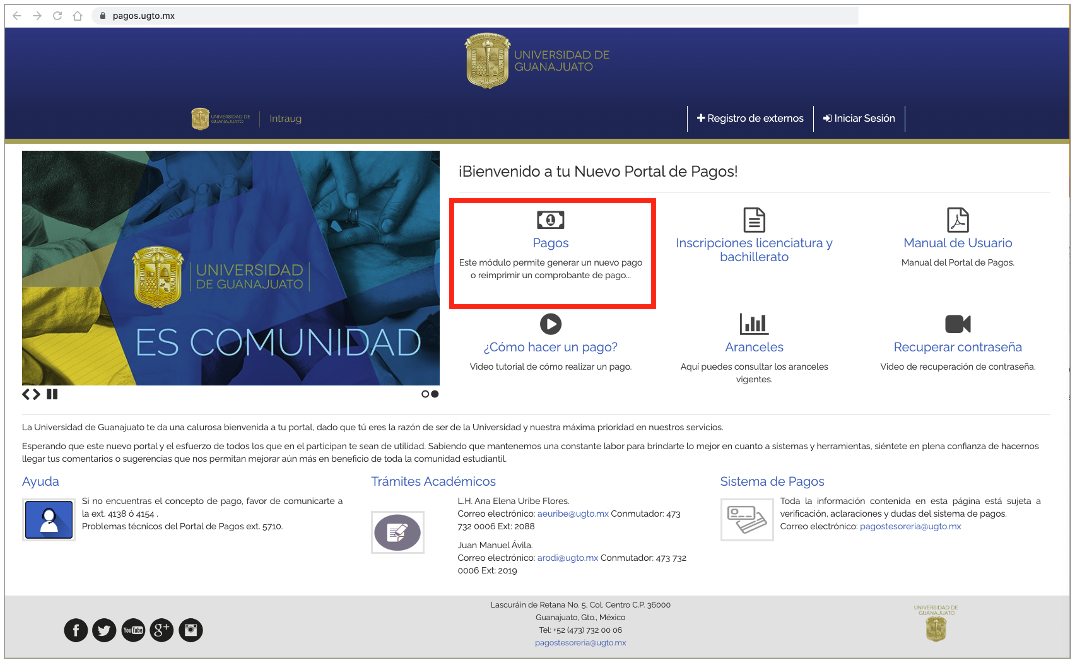Click Iniciar Sesión
The image size is (1075, 663).
coord(859,119)
